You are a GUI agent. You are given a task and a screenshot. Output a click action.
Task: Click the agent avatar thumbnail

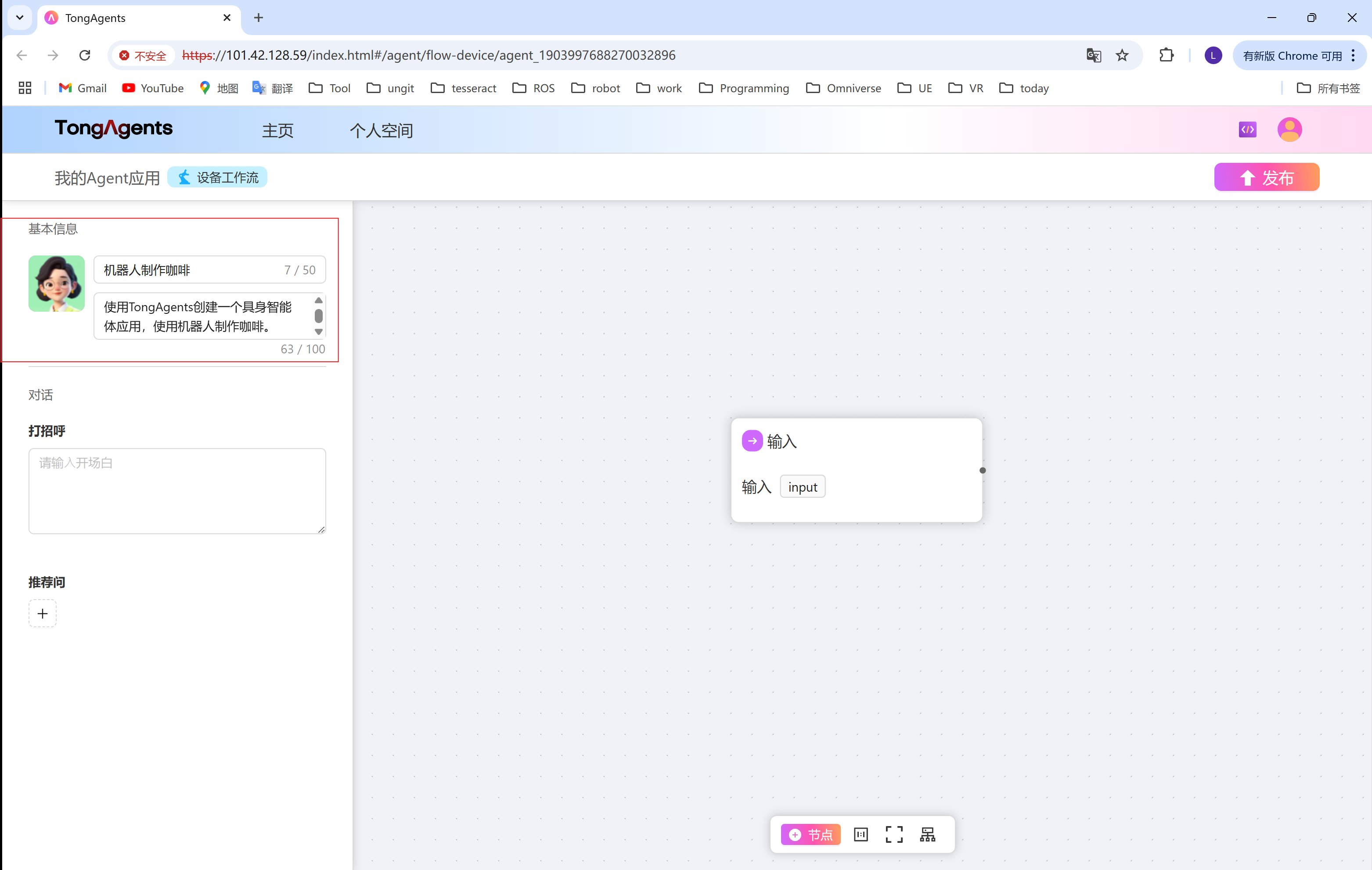56,283
